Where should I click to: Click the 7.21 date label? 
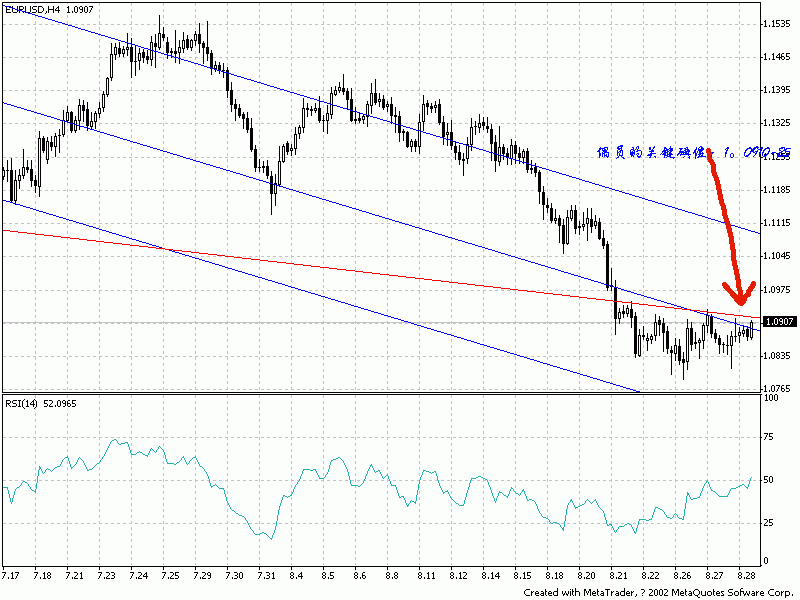tap(74, 576)
